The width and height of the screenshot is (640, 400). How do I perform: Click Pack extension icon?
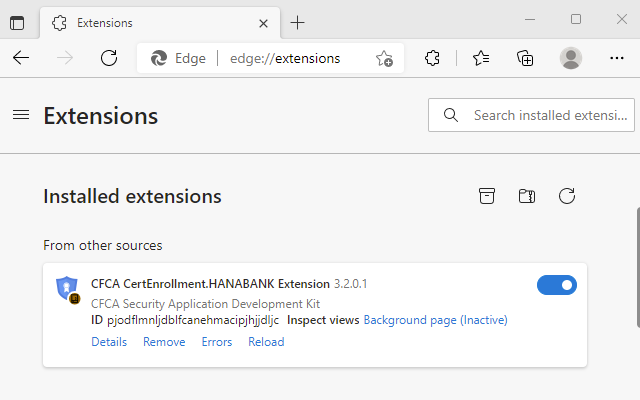pyautogui.click(x=487, y=196)
